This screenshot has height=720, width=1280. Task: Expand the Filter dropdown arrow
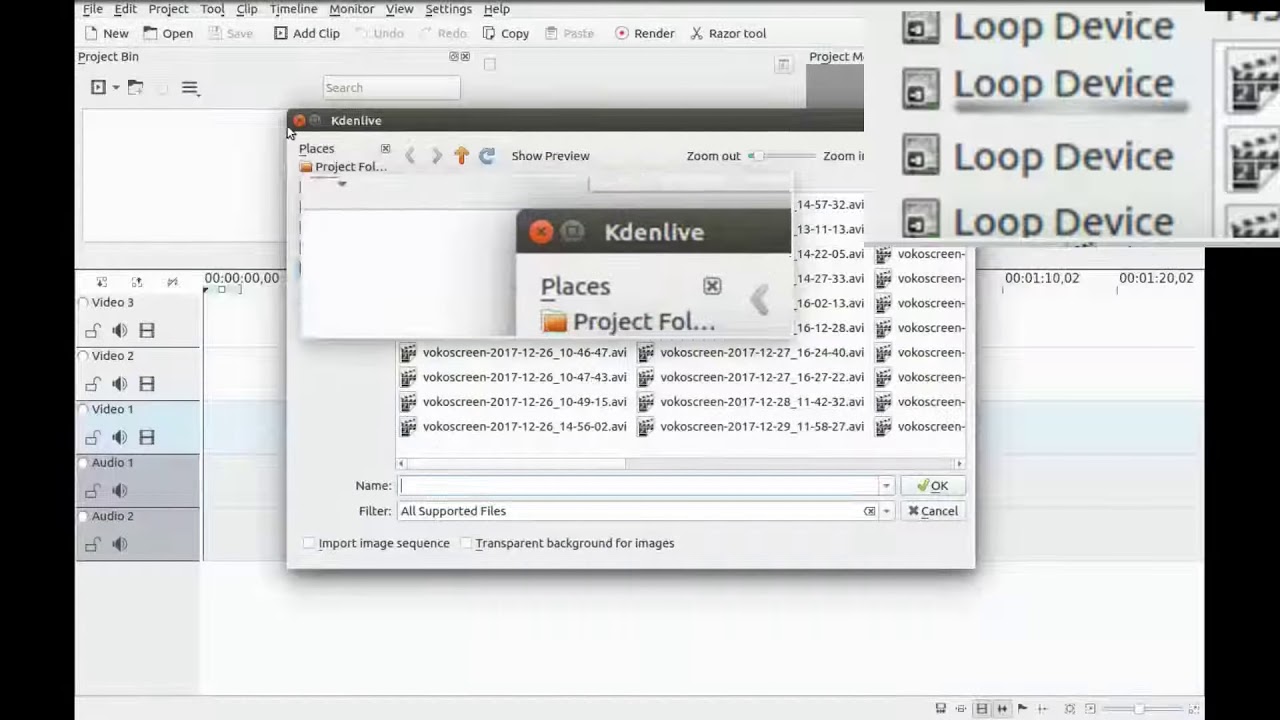[x=886, y=511]
